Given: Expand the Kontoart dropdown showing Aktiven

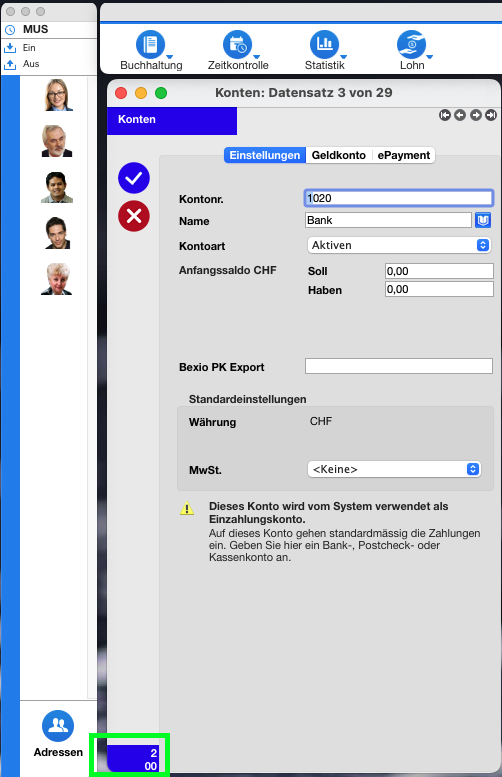Looking at the screenshot, I should click(399, 245).
